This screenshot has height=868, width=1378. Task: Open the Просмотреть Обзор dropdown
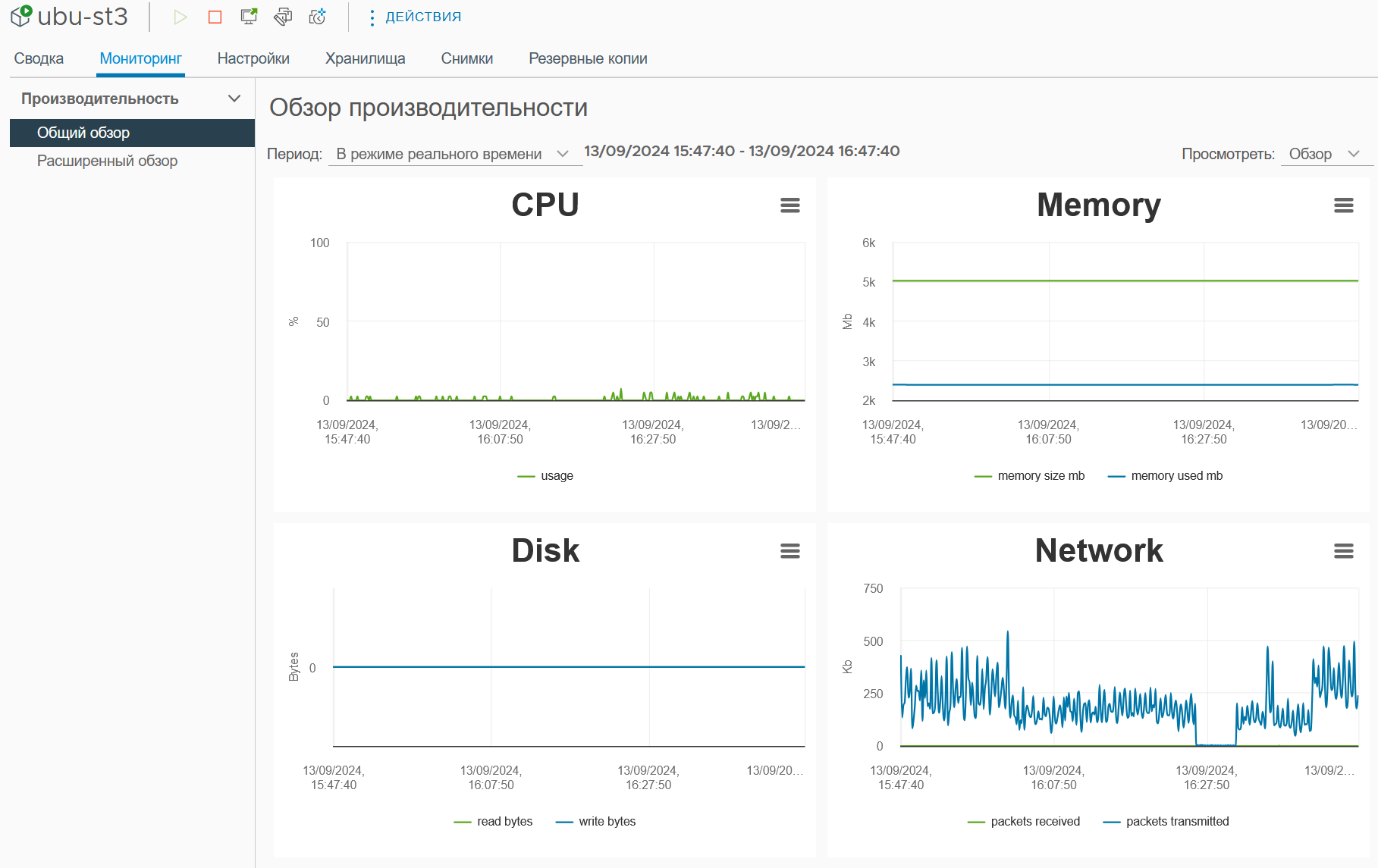coord(1326,154)
